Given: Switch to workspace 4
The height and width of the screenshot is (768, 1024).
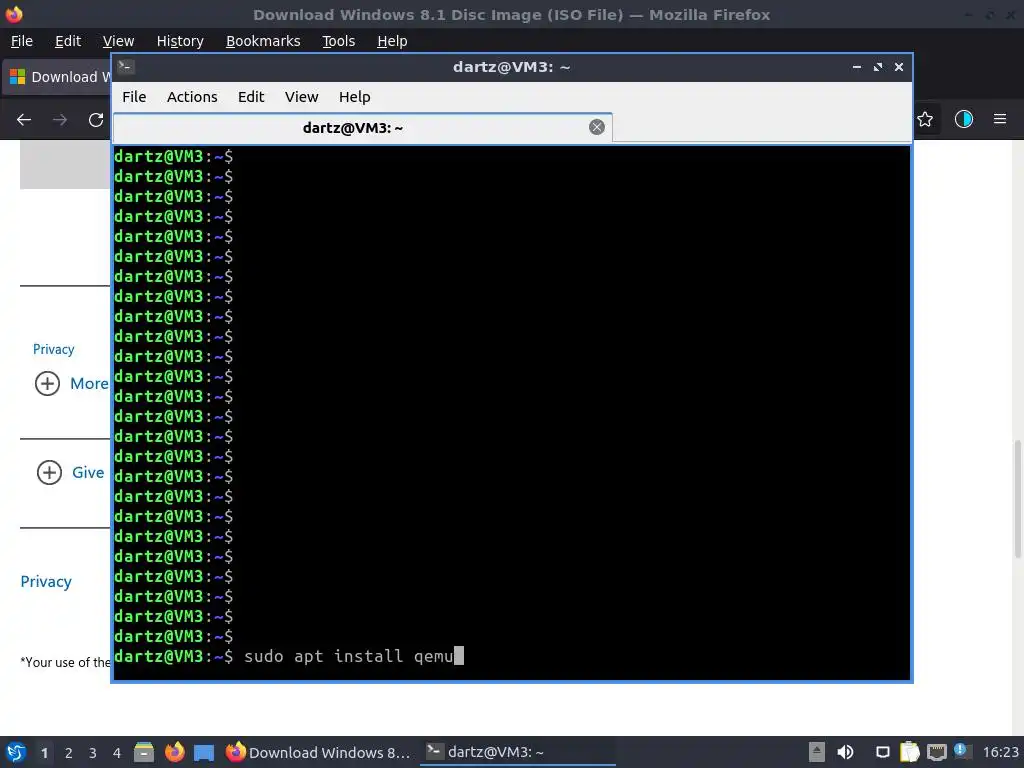Looking at the screenshot, I should [117, 753].
